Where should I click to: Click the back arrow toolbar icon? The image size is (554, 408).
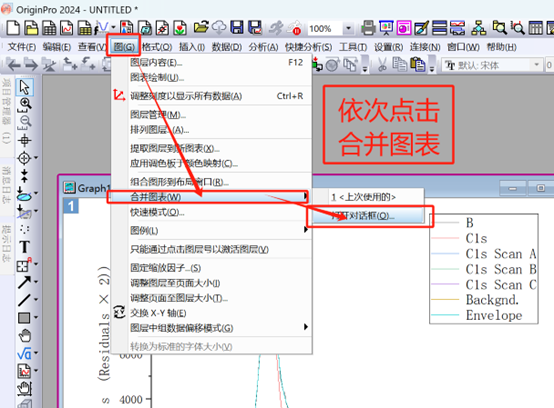[x=13, y=65]
